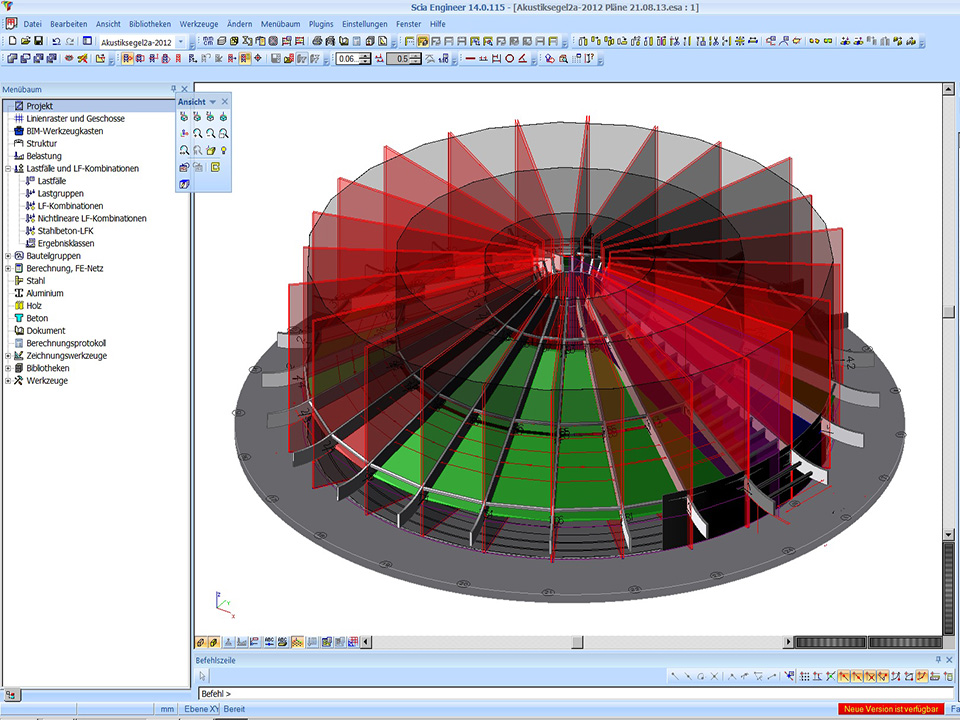Open the Einstellungen menu
Viewport: 960px width, 720px height.
click(364, 23)
